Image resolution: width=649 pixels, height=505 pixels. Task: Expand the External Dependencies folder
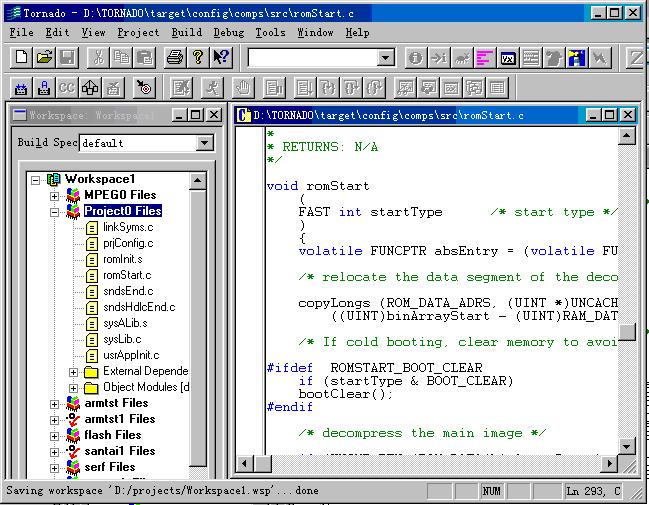coord(74,372)
